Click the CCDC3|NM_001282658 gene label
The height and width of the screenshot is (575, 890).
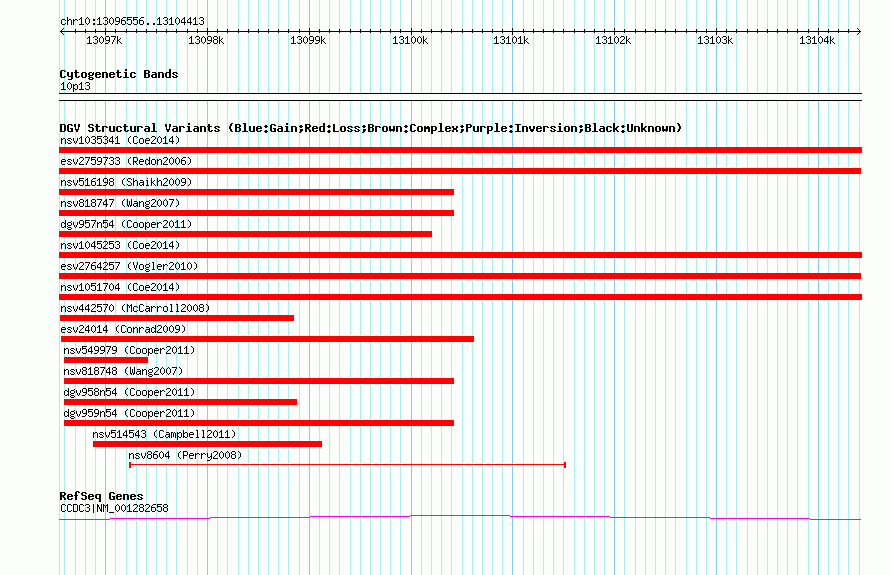(x=114, y=508)
